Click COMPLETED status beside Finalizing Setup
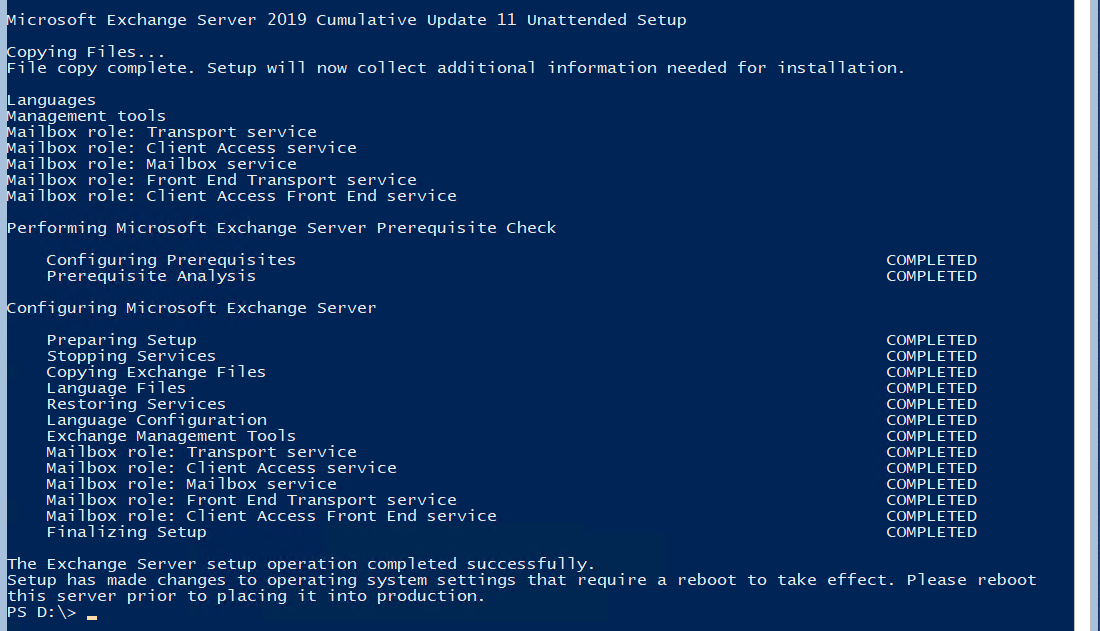Screen dimensions: 1100x631 pos(931,532)
